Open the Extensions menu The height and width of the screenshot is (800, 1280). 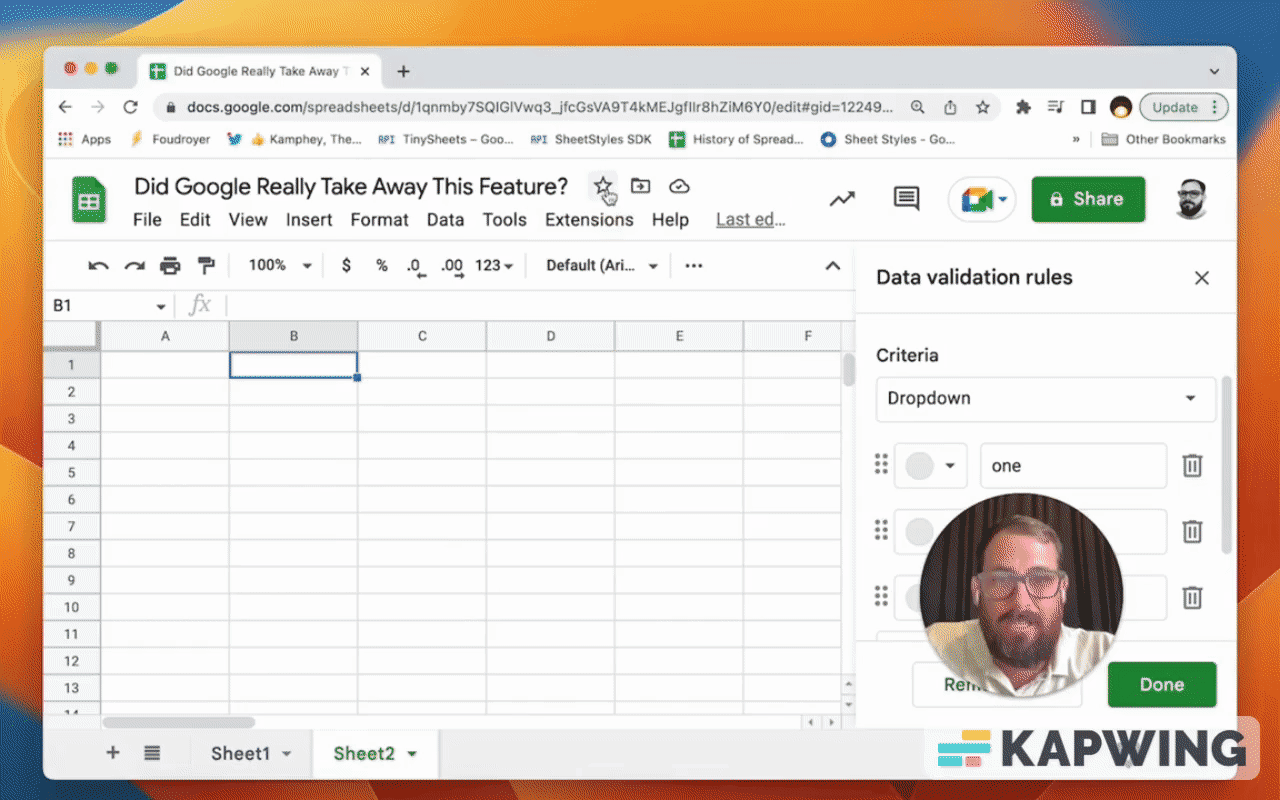(589, 220)
